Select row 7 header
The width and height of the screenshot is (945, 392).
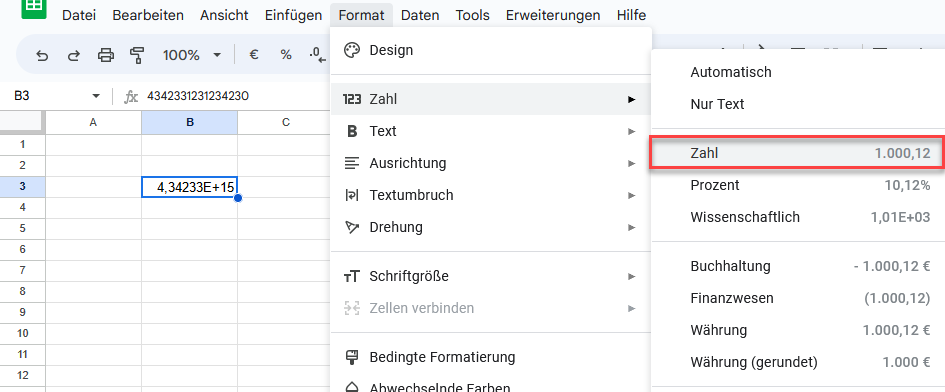tap(23, 270)
